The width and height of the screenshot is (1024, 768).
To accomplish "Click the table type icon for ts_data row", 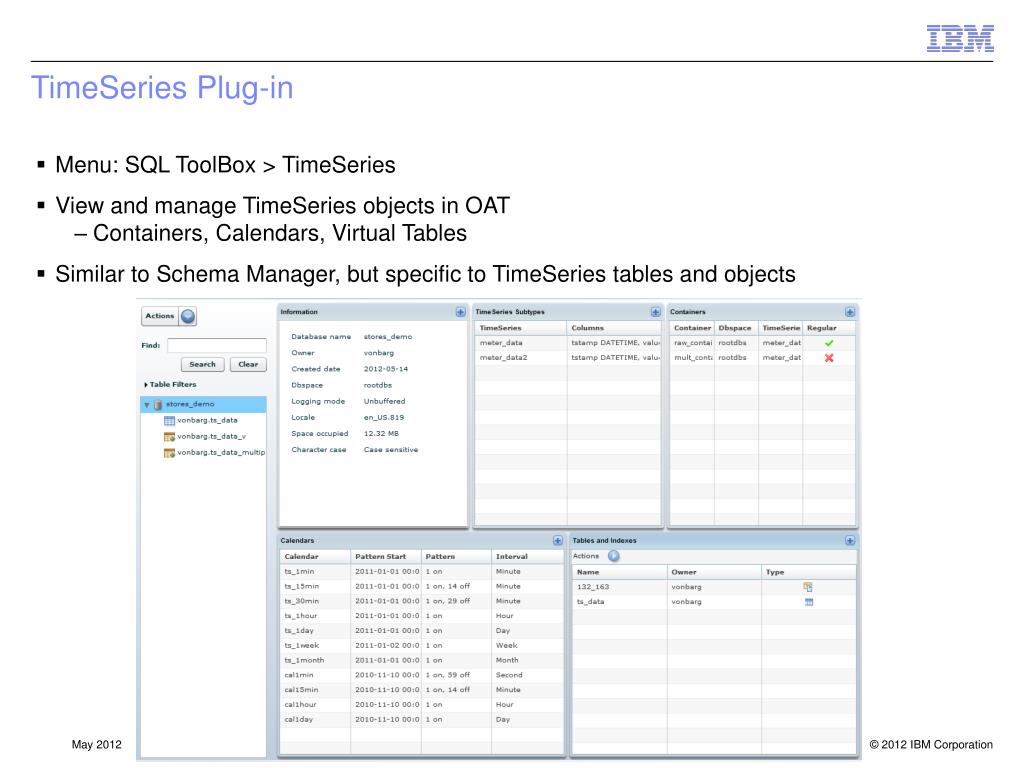I will tap(808, 602).
